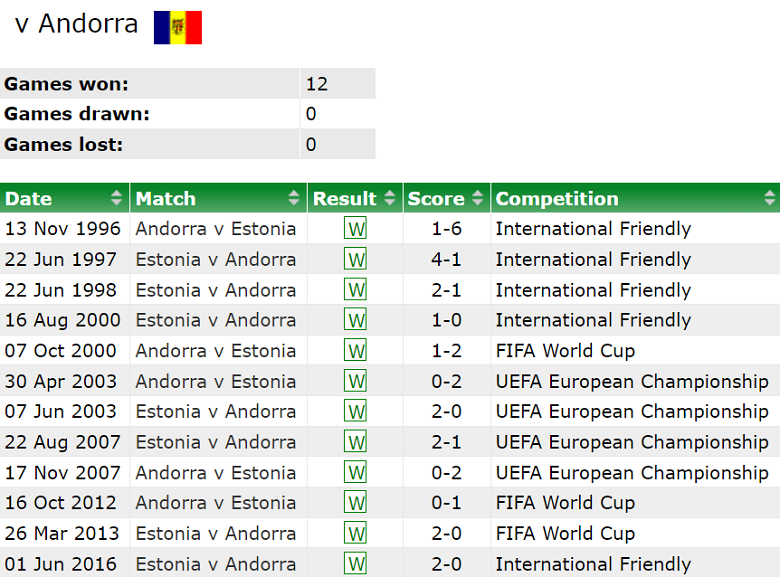Sort table by Score column arrows
The image size is (780, 577).
(x=477, y=198)
